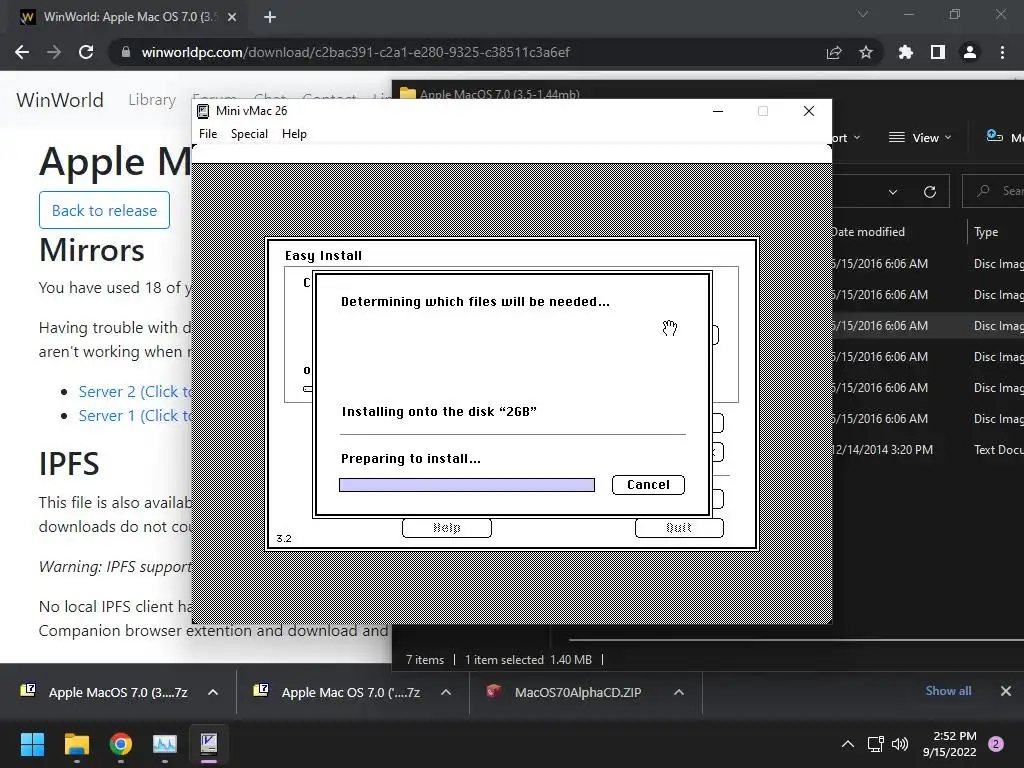Click the network tray icon

[875, 744]
